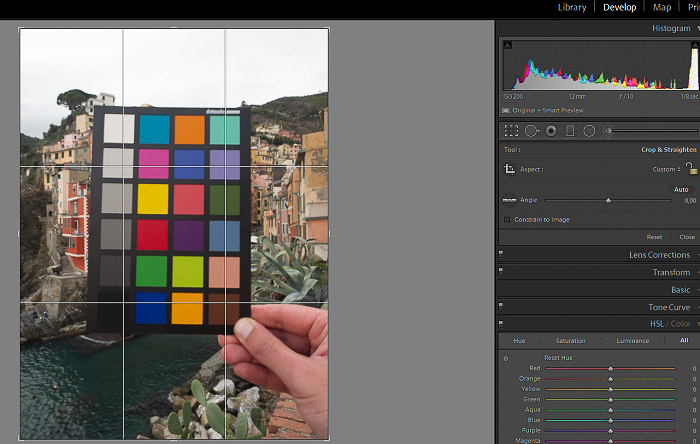
Task: Activate the HSL targeted adjustment tool
Action: pos(506,358)
